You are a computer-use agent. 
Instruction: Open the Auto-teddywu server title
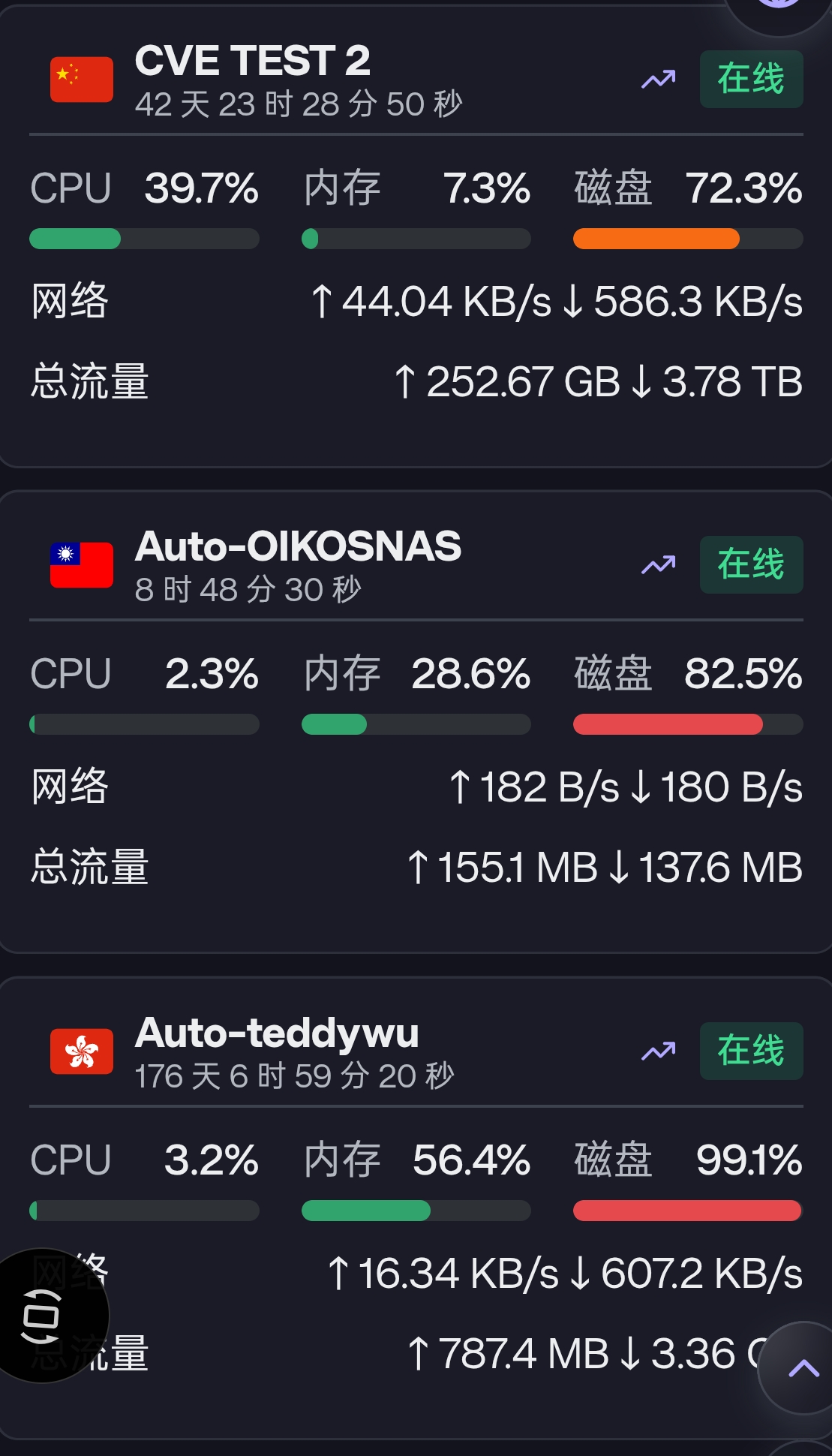point(277,1033)
